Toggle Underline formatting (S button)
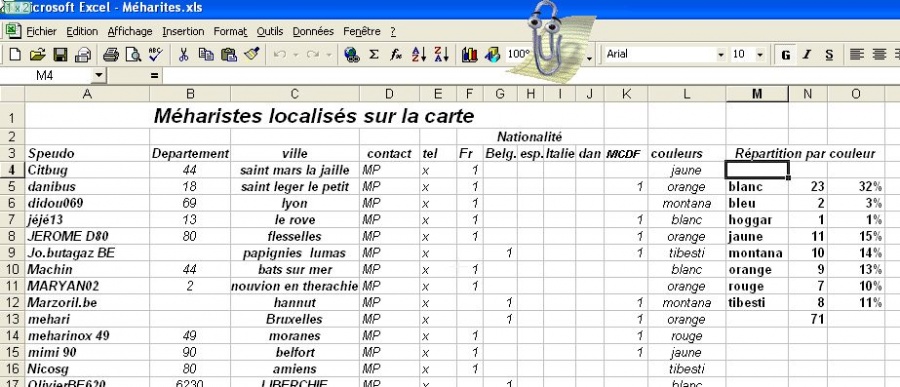 (829, 55)
